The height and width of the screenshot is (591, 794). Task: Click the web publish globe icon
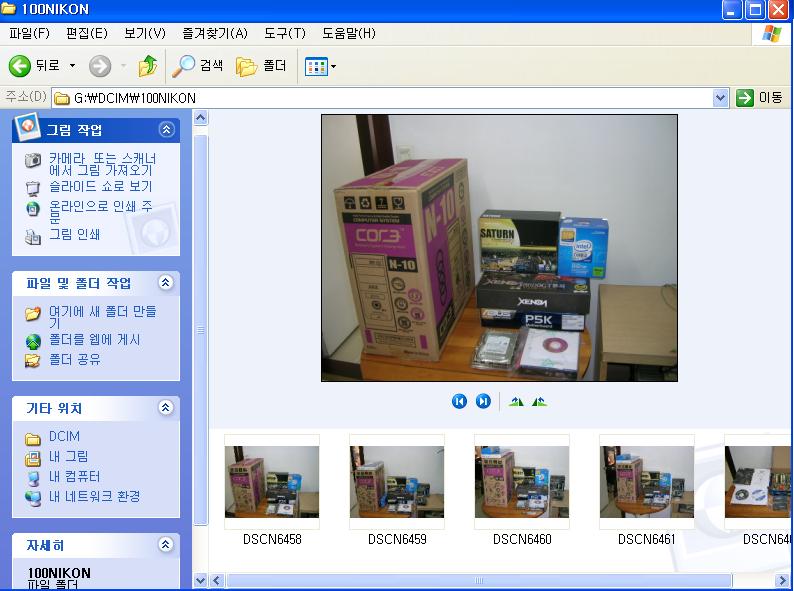point(33,342)
